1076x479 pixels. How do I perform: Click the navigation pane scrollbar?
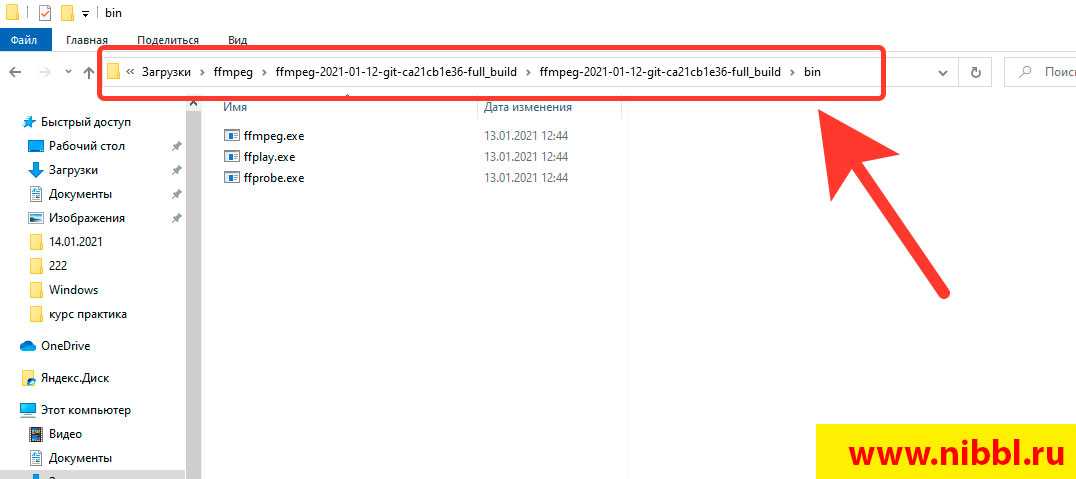(x=194, y=288)
